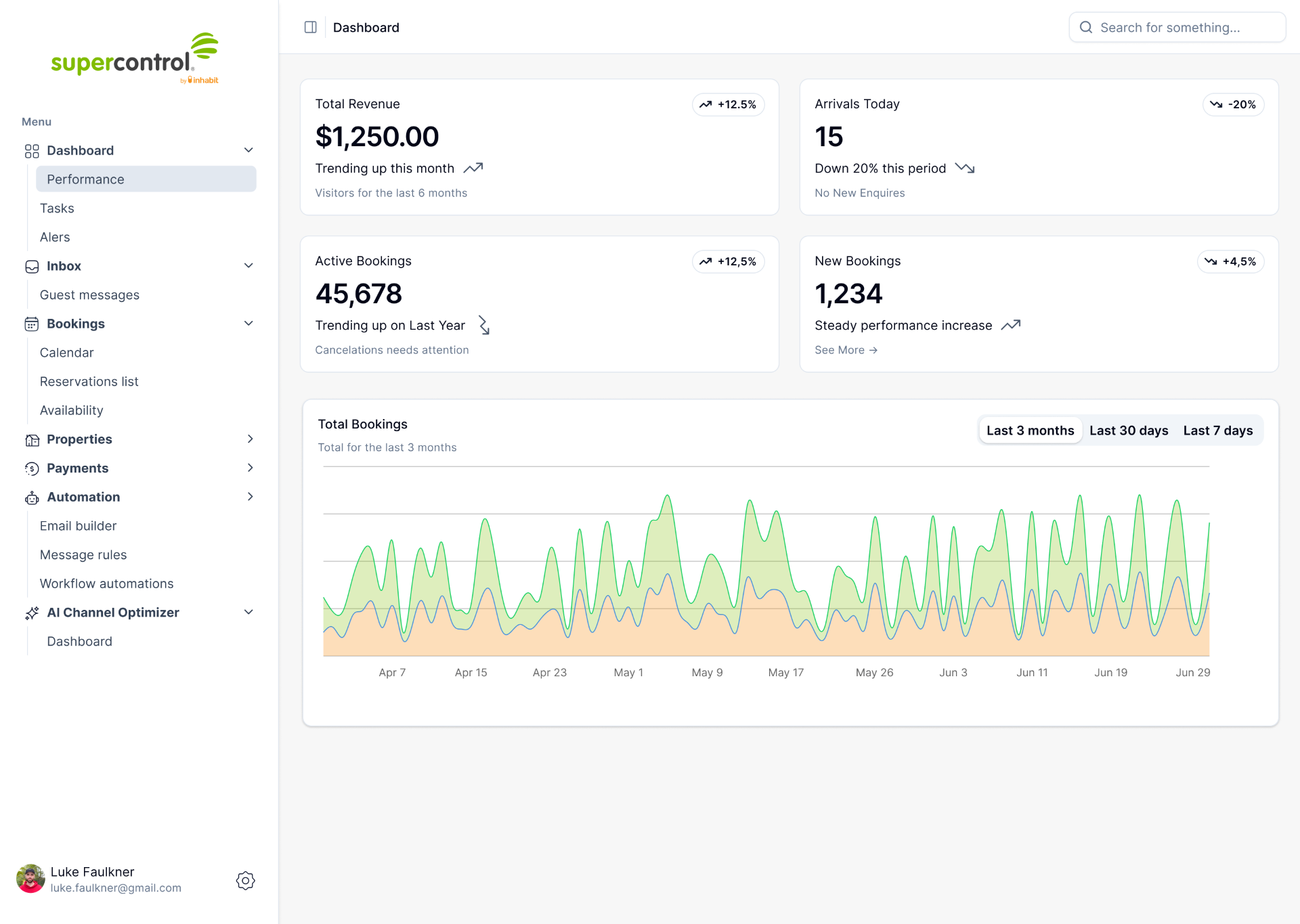Open the Availability page

pyautogui.click(x=71, y=411)
